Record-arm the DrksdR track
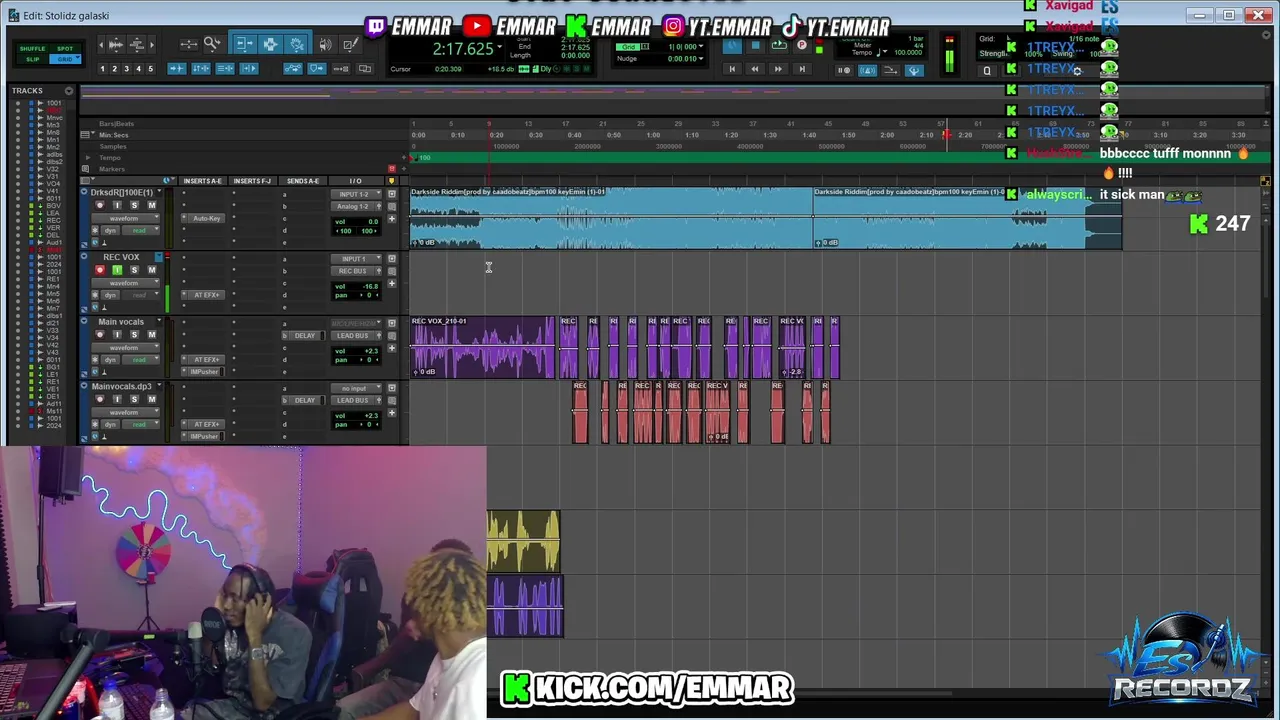Viewport: 1280px width, 720px height. (x=100, y=205)
